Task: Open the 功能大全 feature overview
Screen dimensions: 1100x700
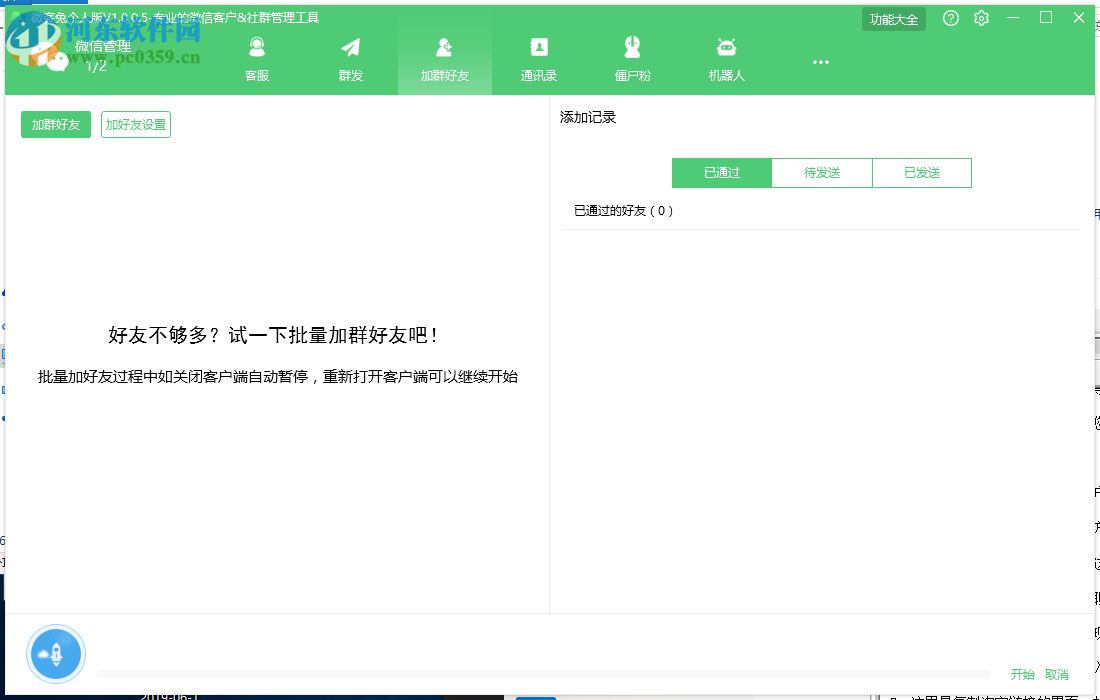Action: (893, 18)
